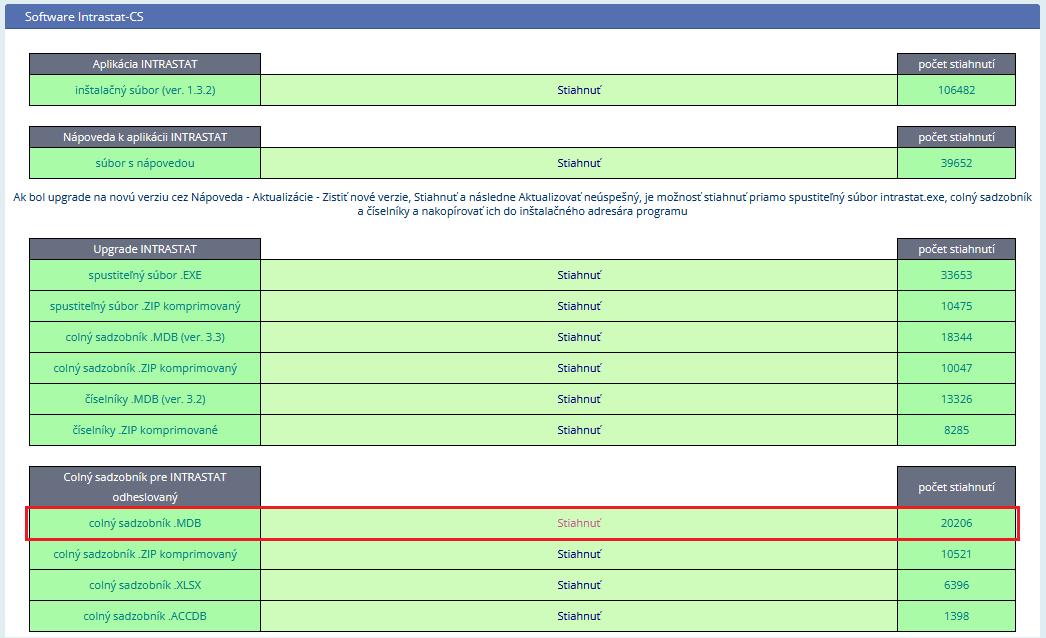Viewport: 1046px width, 638px height.
Task: Download the colný sadzobník .XLSX file
Action: [x=579, y=585]
